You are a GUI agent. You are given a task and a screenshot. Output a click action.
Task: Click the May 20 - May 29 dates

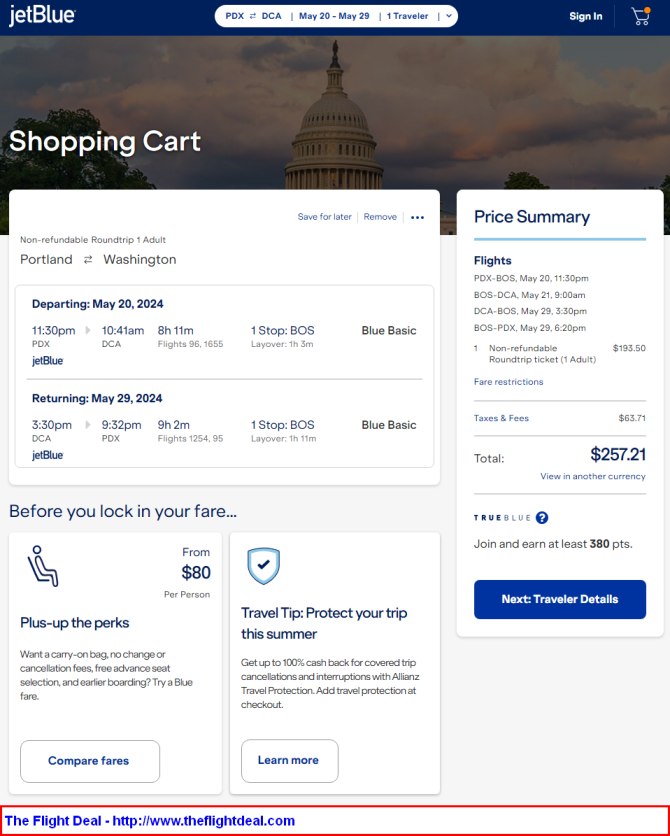(x=334, y=16)
